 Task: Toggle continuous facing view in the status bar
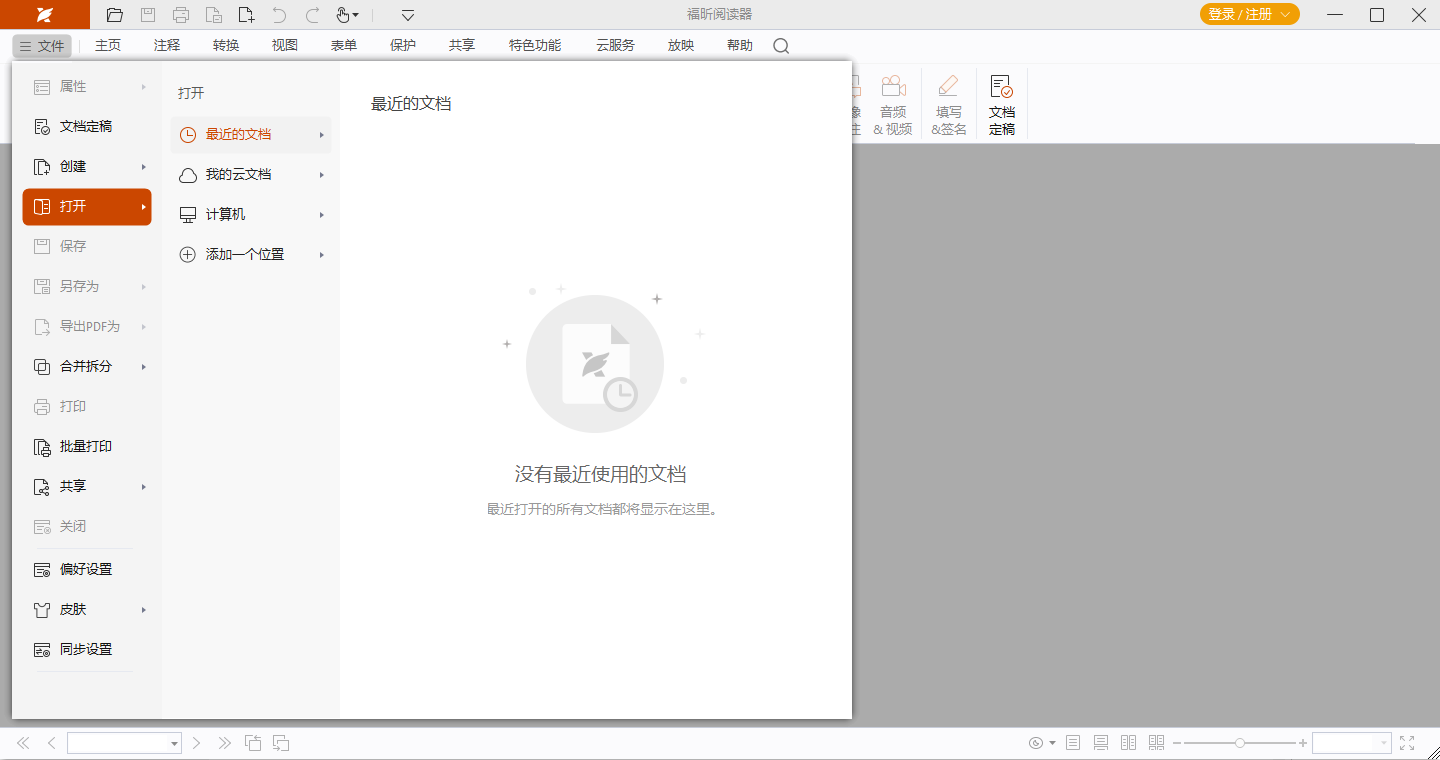pos(1157,743)
